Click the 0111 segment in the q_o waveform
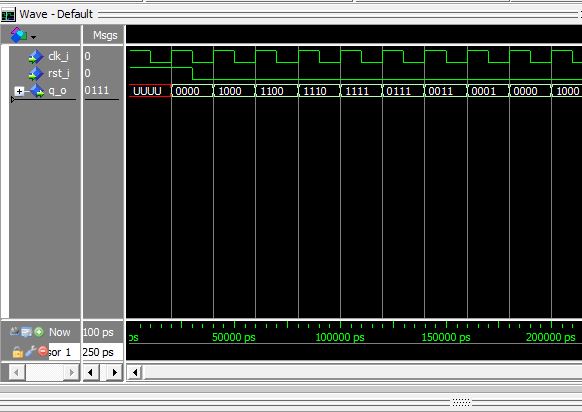The image size is (582, 412). [403, 91]
